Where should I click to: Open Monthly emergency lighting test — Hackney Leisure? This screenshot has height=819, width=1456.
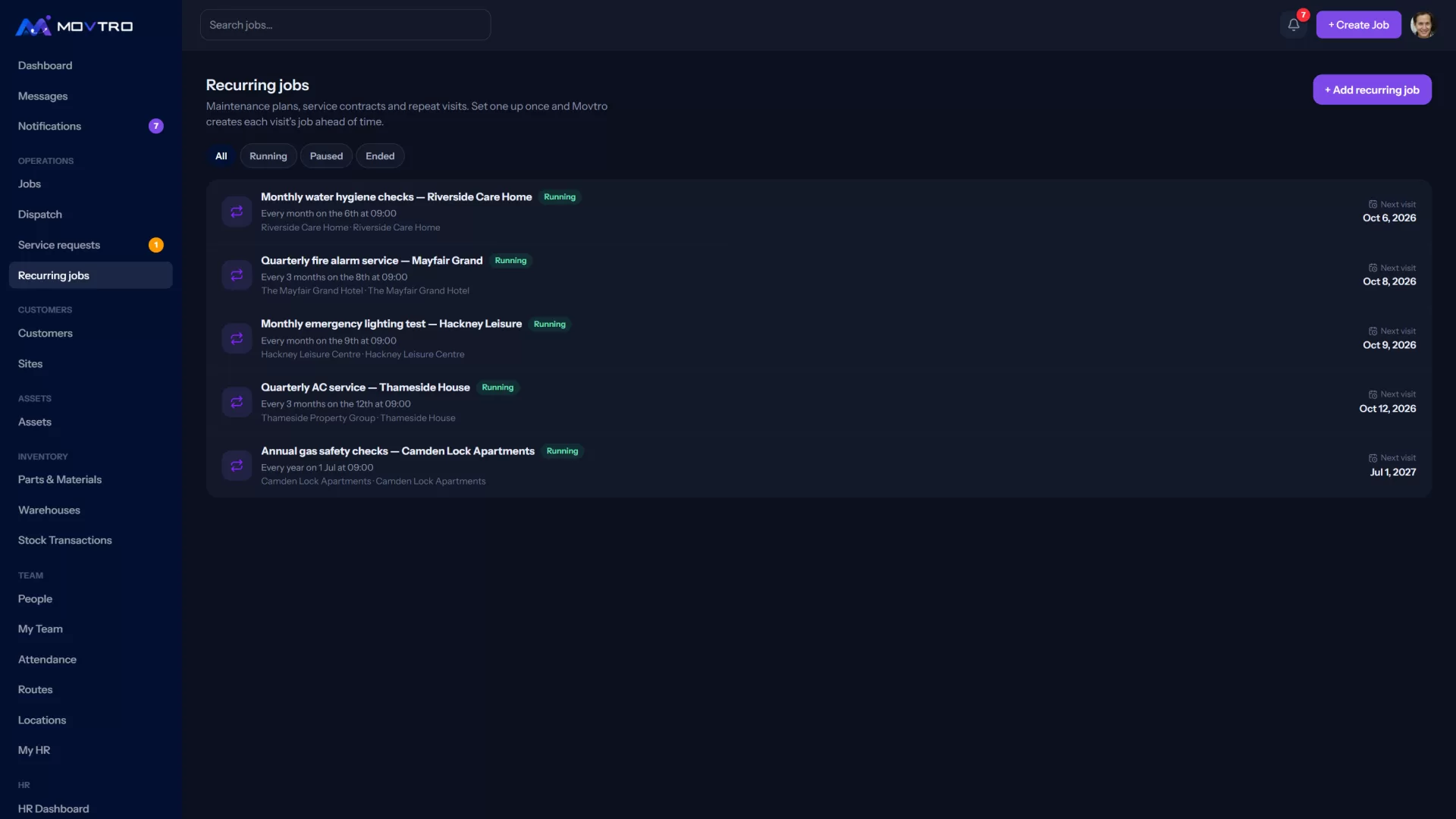click(x=819, y=338)
